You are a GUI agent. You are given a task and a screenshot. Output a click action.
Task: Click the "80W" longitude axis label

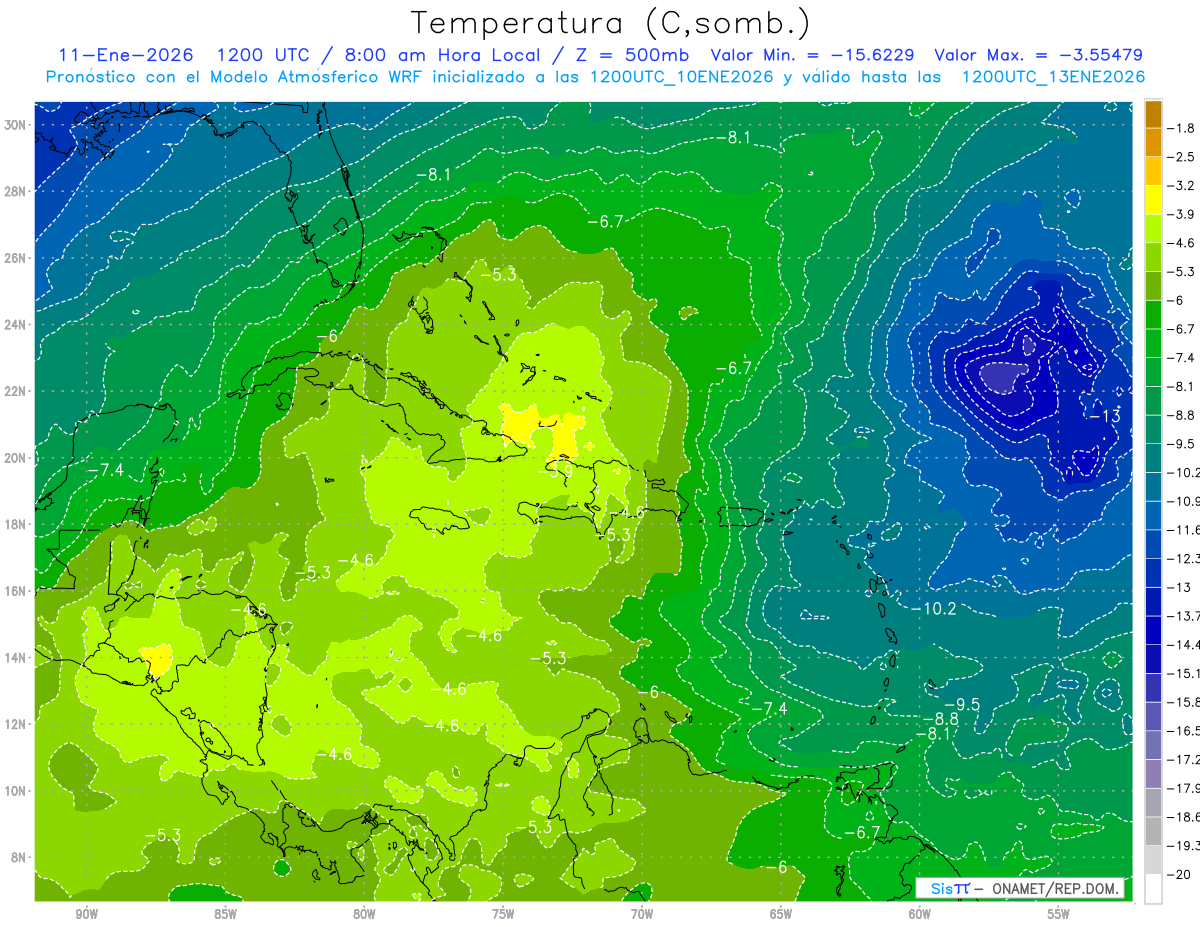(364, 914)
